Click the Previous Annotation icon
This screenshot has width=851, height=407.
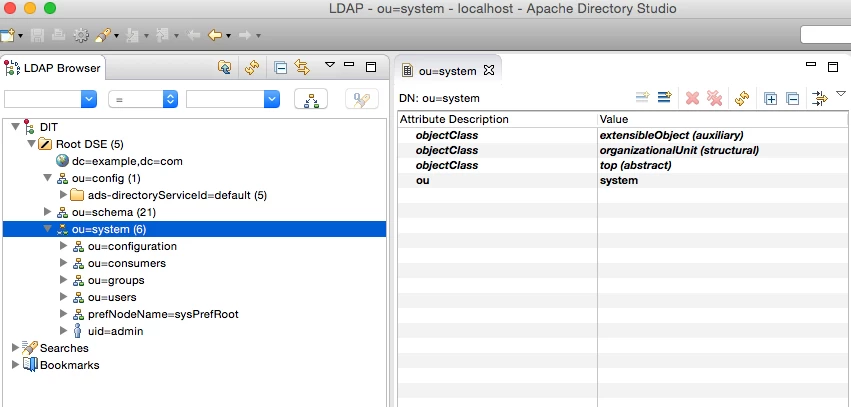pyautogui.click(x=162, y=35)
